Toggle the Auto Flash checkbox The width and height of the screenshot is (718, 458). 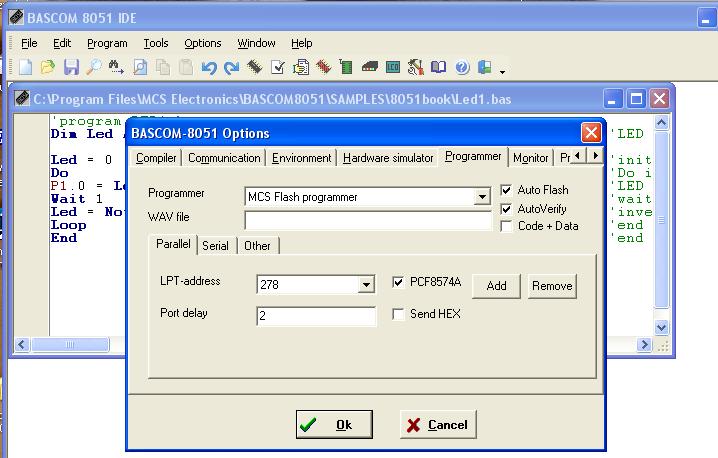point(506,190)
